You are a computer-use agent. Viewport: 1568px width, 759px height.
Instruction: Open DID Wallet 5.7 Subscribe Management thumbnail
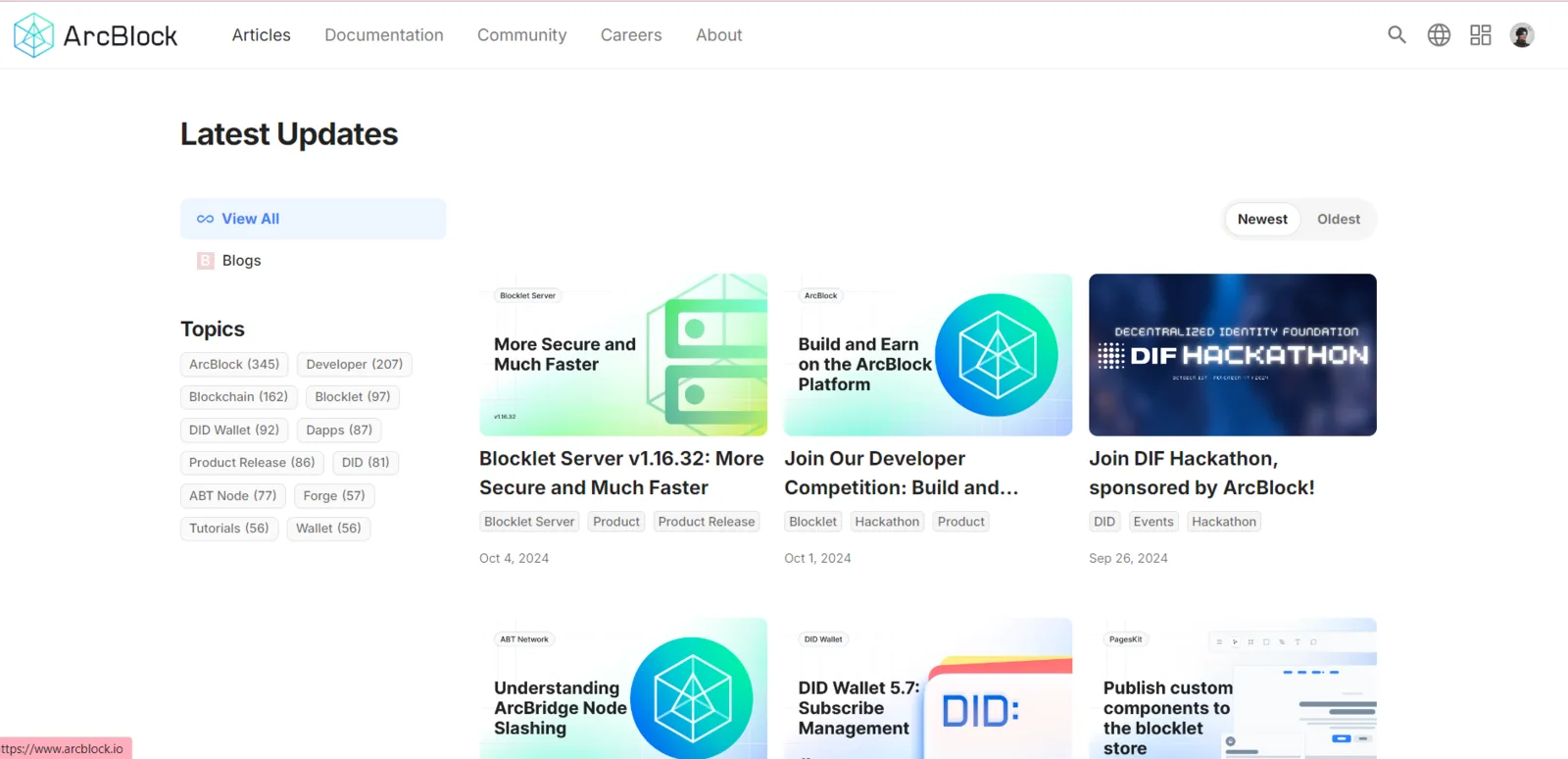[x=928, y=688]
